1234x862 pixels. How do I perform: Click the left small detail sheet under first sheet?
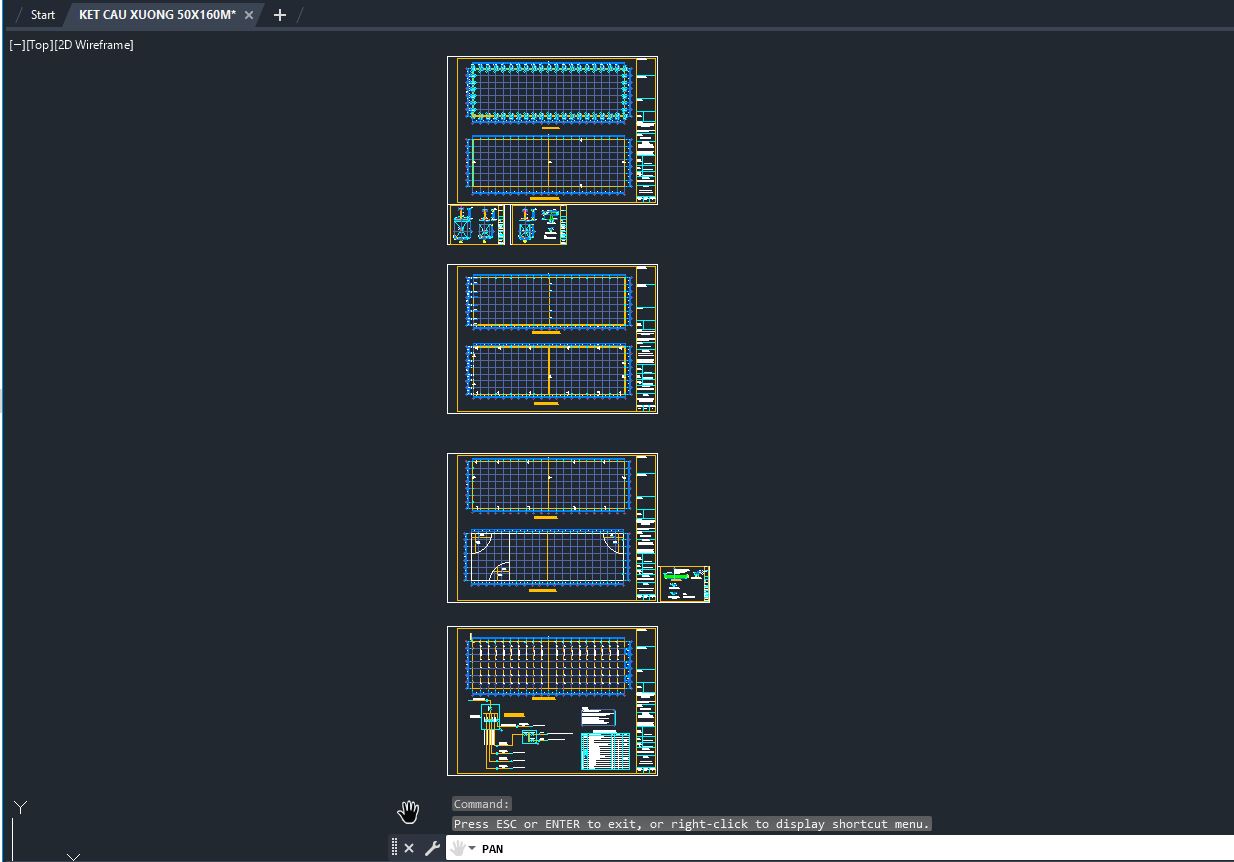point(476,225)
